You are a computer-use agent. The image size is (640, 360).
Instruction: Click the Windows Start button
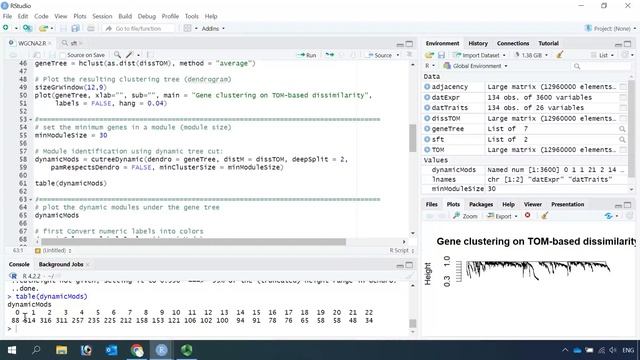(x=12, y=350)
